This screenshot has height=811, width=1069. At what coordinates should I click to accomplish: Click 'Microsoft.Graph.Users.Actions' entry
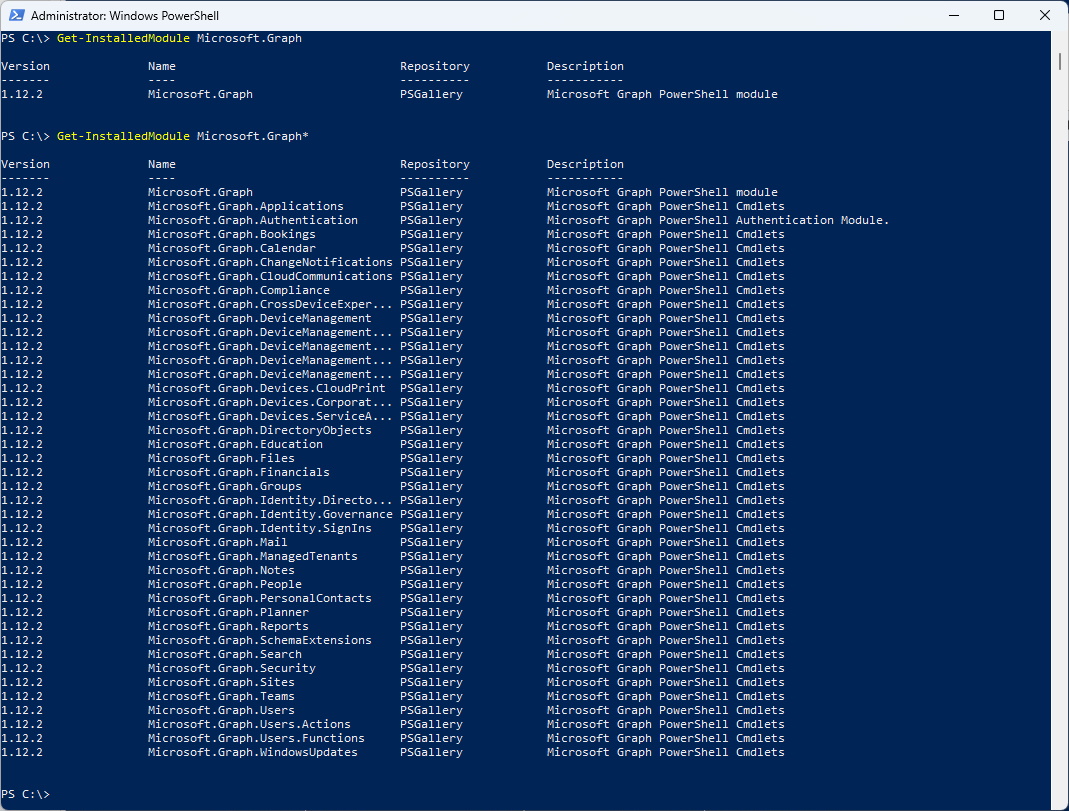pos(250,724)
